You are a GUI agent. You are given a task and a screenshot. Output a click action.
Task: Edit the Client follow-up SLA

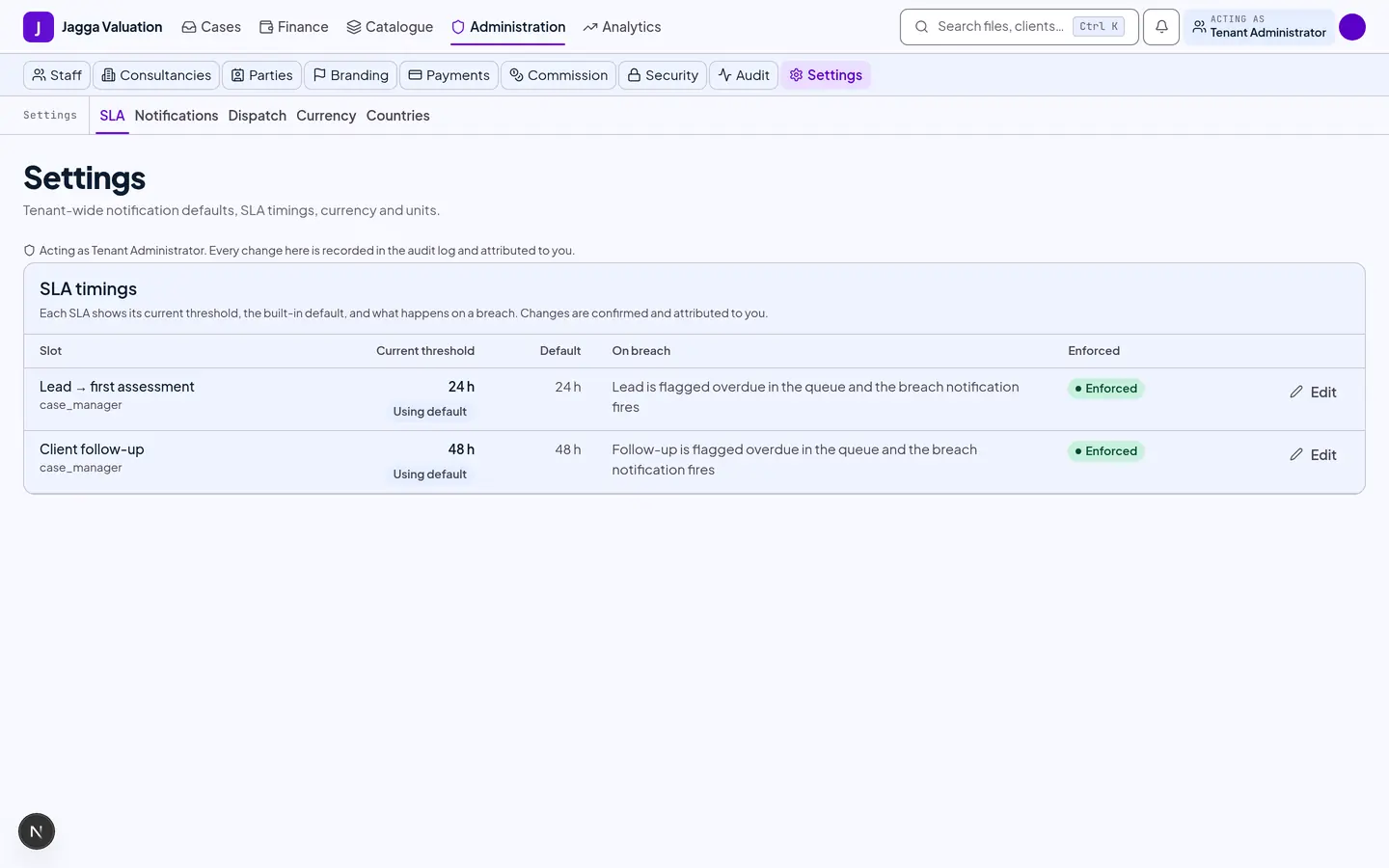point(1313,455)
